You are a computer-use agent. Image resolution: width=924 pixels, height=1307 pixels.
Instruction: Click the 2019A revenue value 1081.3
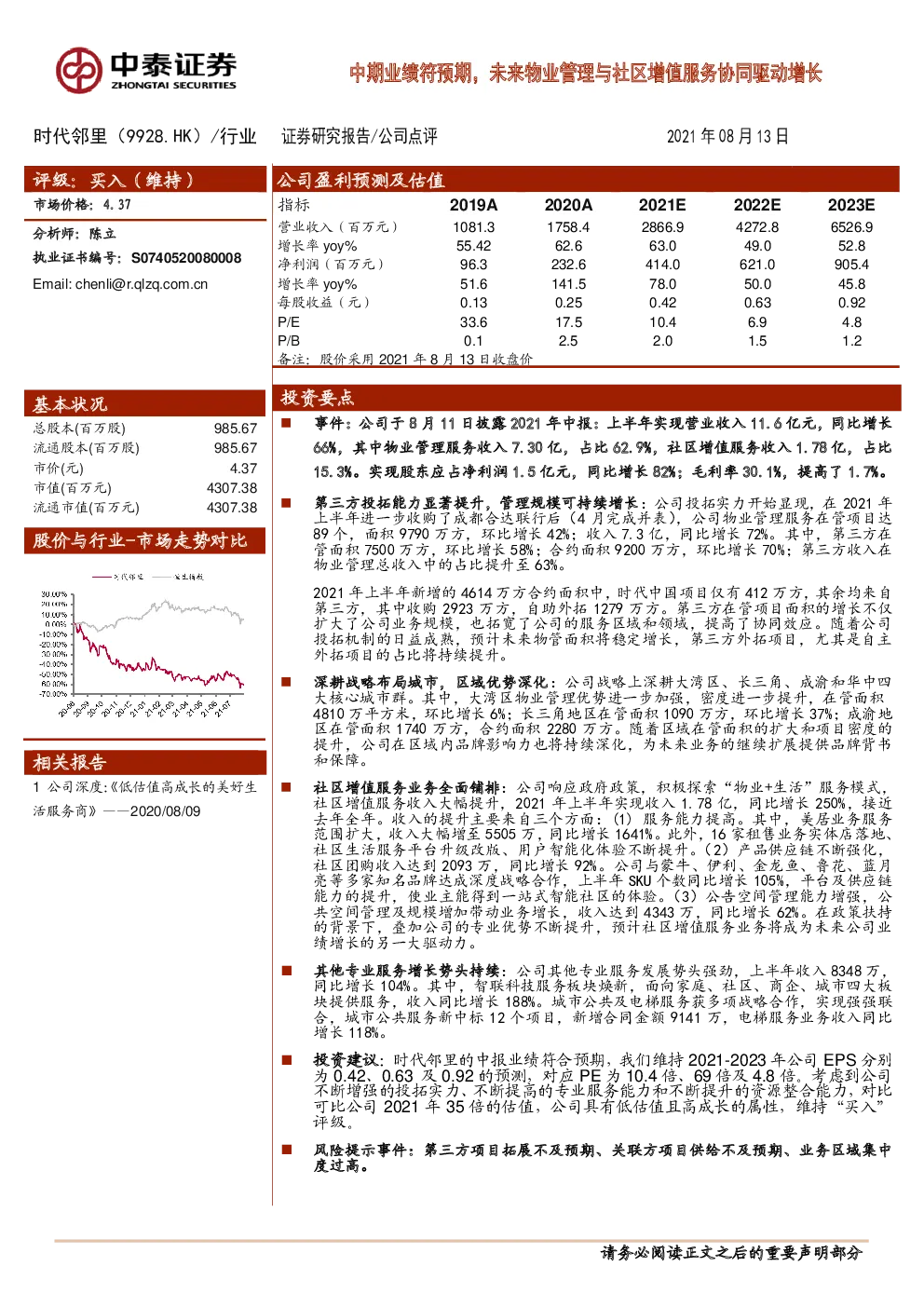coord(474,227)
